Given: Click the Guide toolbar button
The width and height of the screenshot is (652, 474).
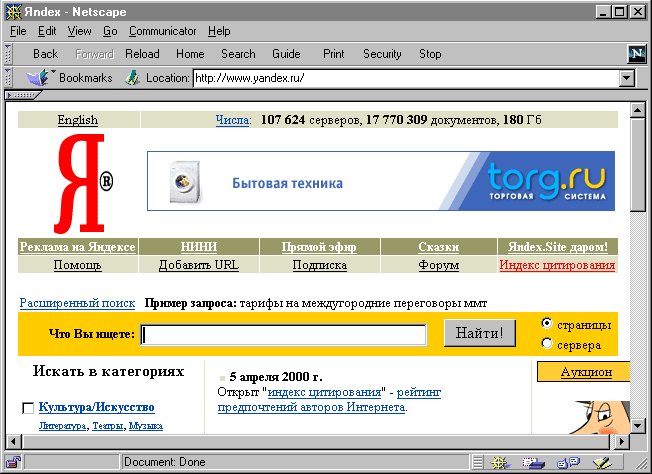Looking at the screenshot, I should click(286, 54).
